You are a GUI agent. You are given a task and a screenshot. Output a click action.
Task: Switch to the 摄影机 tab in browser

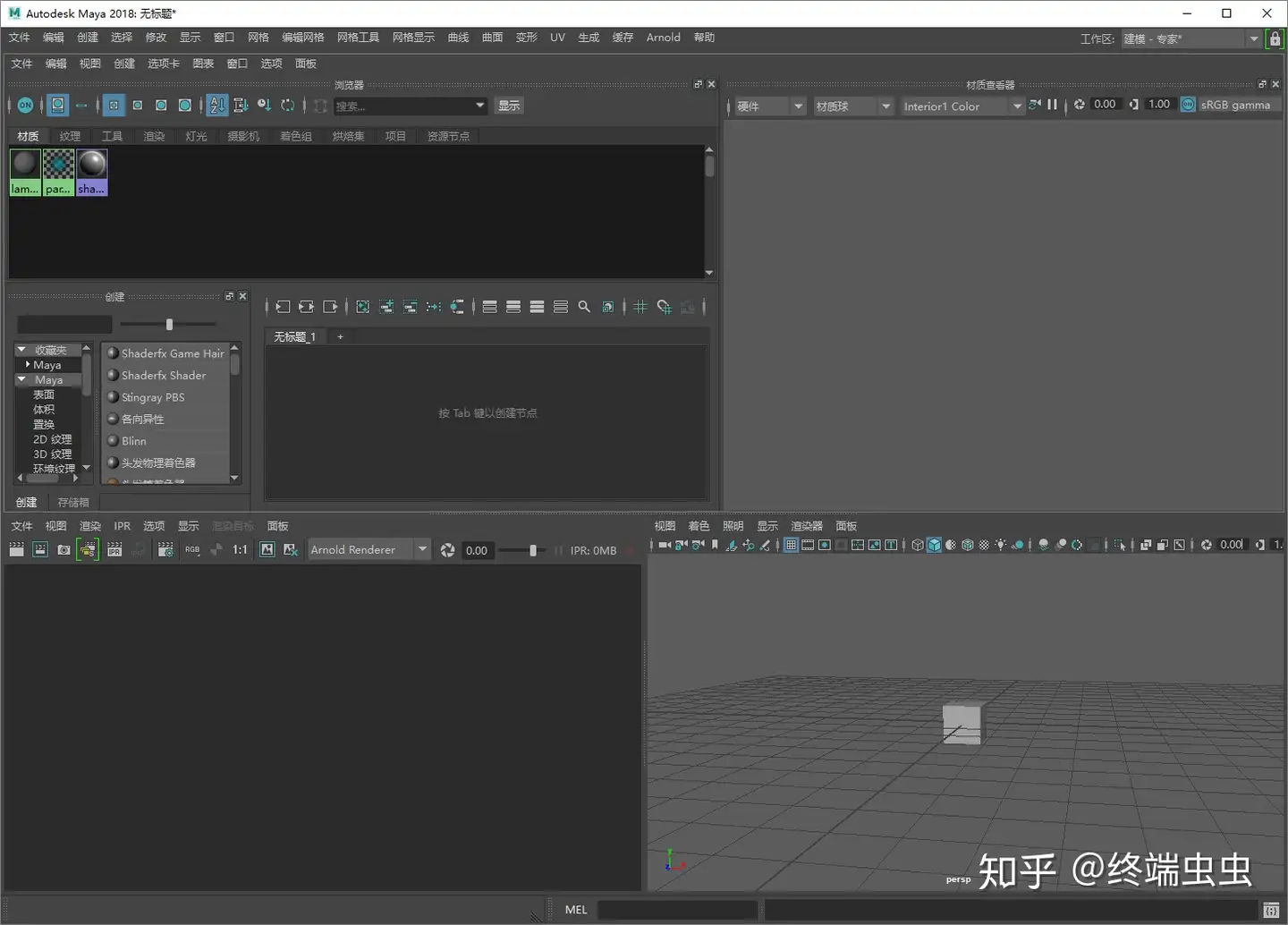[x=243, y=136]
